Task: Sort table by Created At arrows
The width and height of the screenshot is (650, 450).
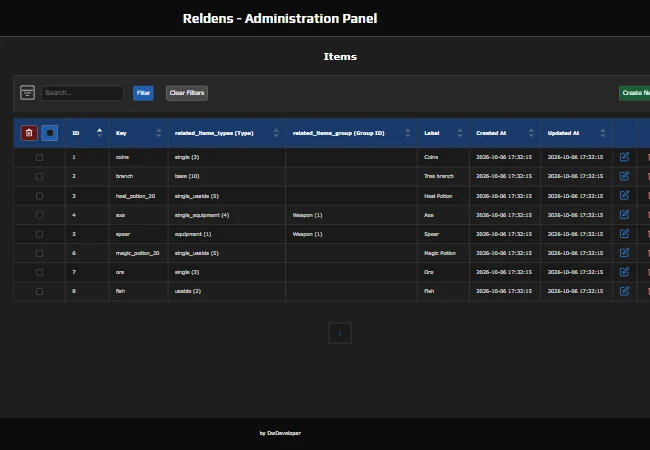Action: tap(531, 133)
